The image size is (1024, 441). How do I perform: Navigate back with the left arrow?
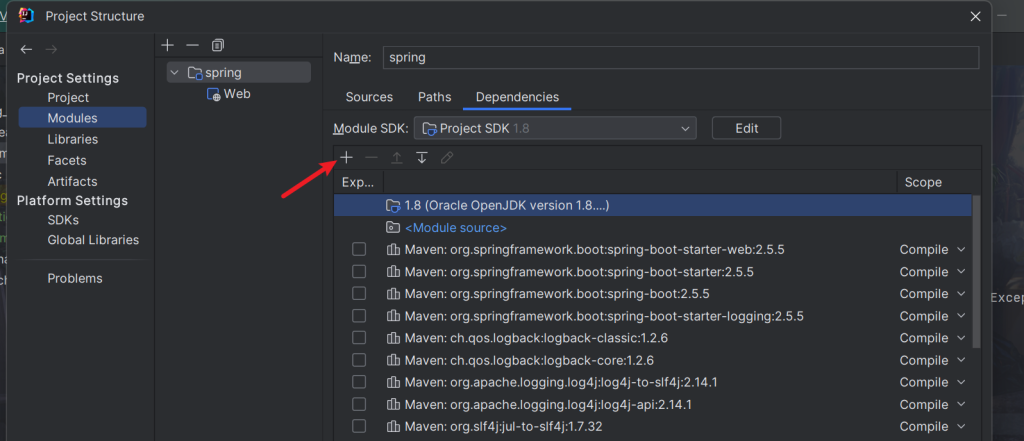point(26,49)
